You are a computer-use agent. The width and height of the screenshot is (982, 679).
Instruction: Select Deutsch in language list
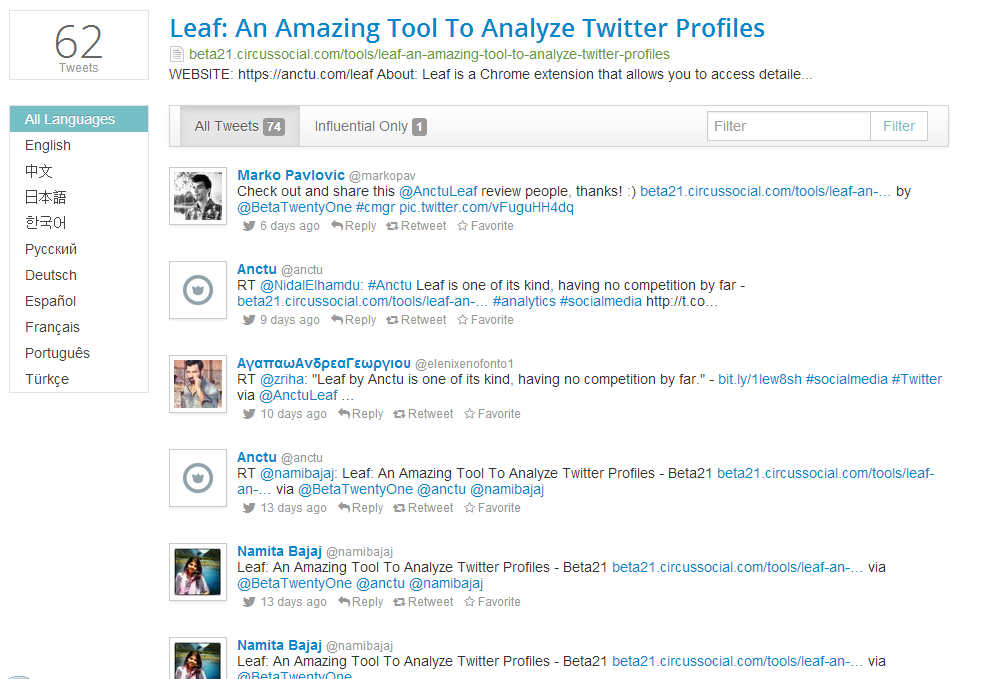51,275
